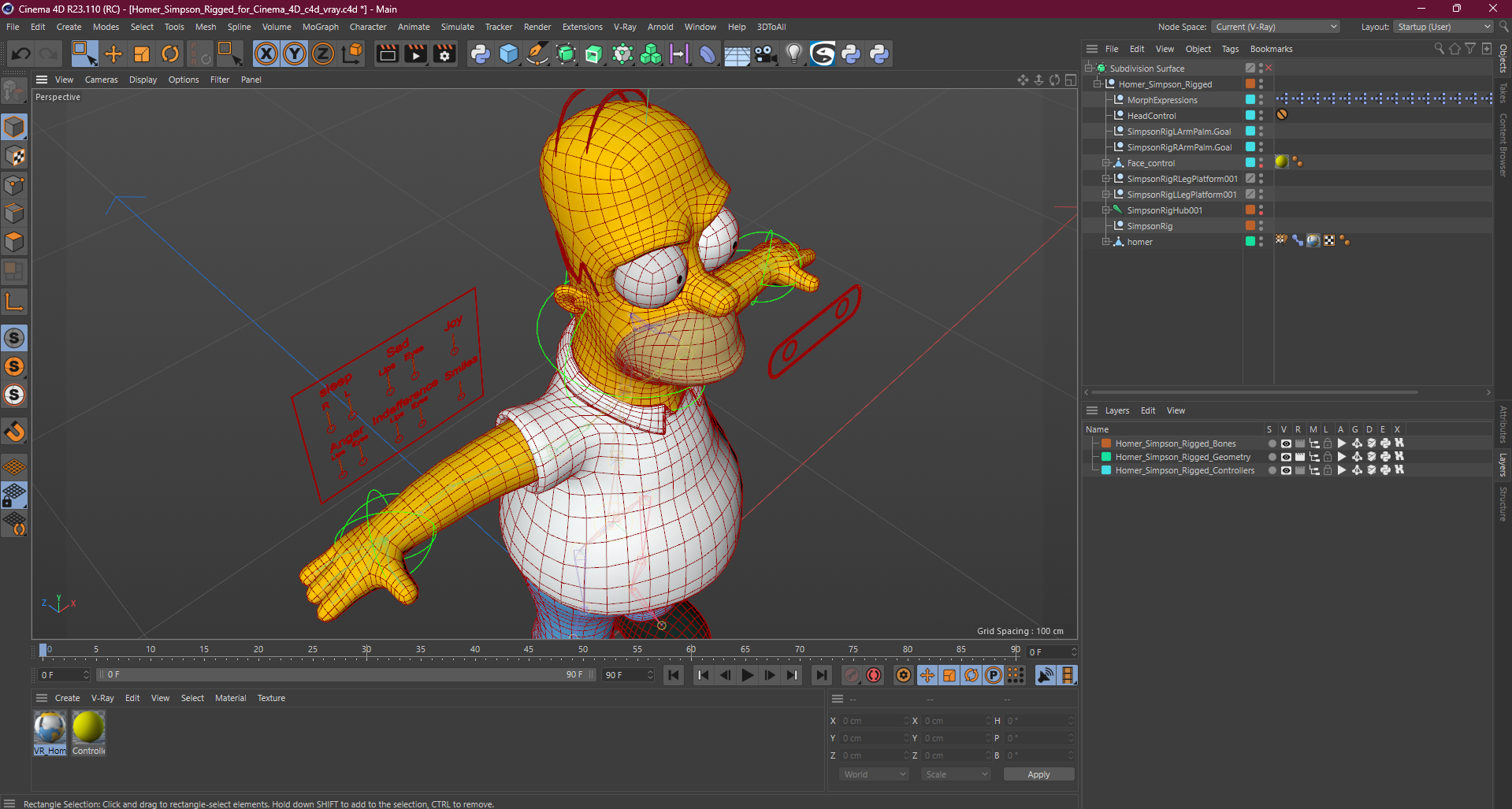Toggle visibility eye for Homer_Simpson_Rigged_Geometry layer
The image size is (1512, 809).
(x=1286, y=457)
